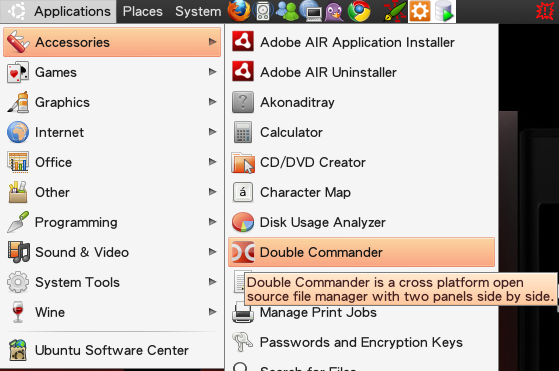Click the Pidgin messenger panel icon
559x371 pixels.
(335, 11)
